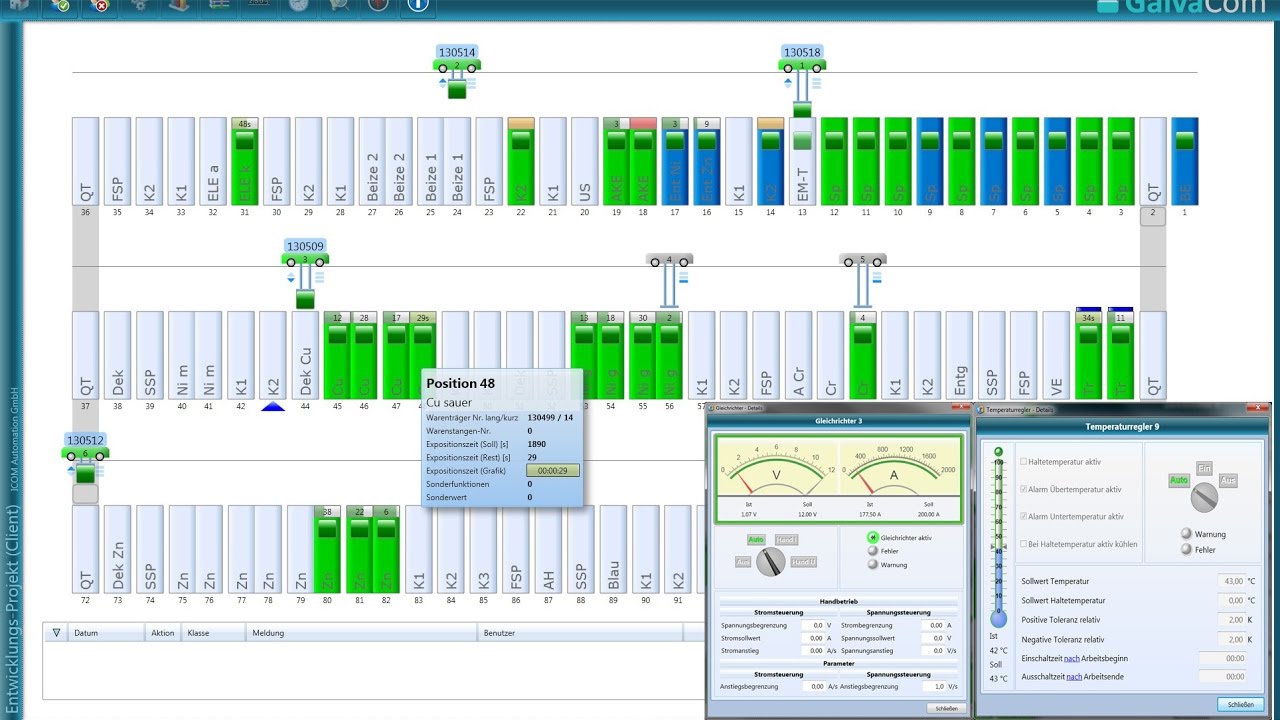Close Gleichrichter dialog with Schließen button
Screen dimensions: 1280x720
pyautogui.click(x=947, y=708)
